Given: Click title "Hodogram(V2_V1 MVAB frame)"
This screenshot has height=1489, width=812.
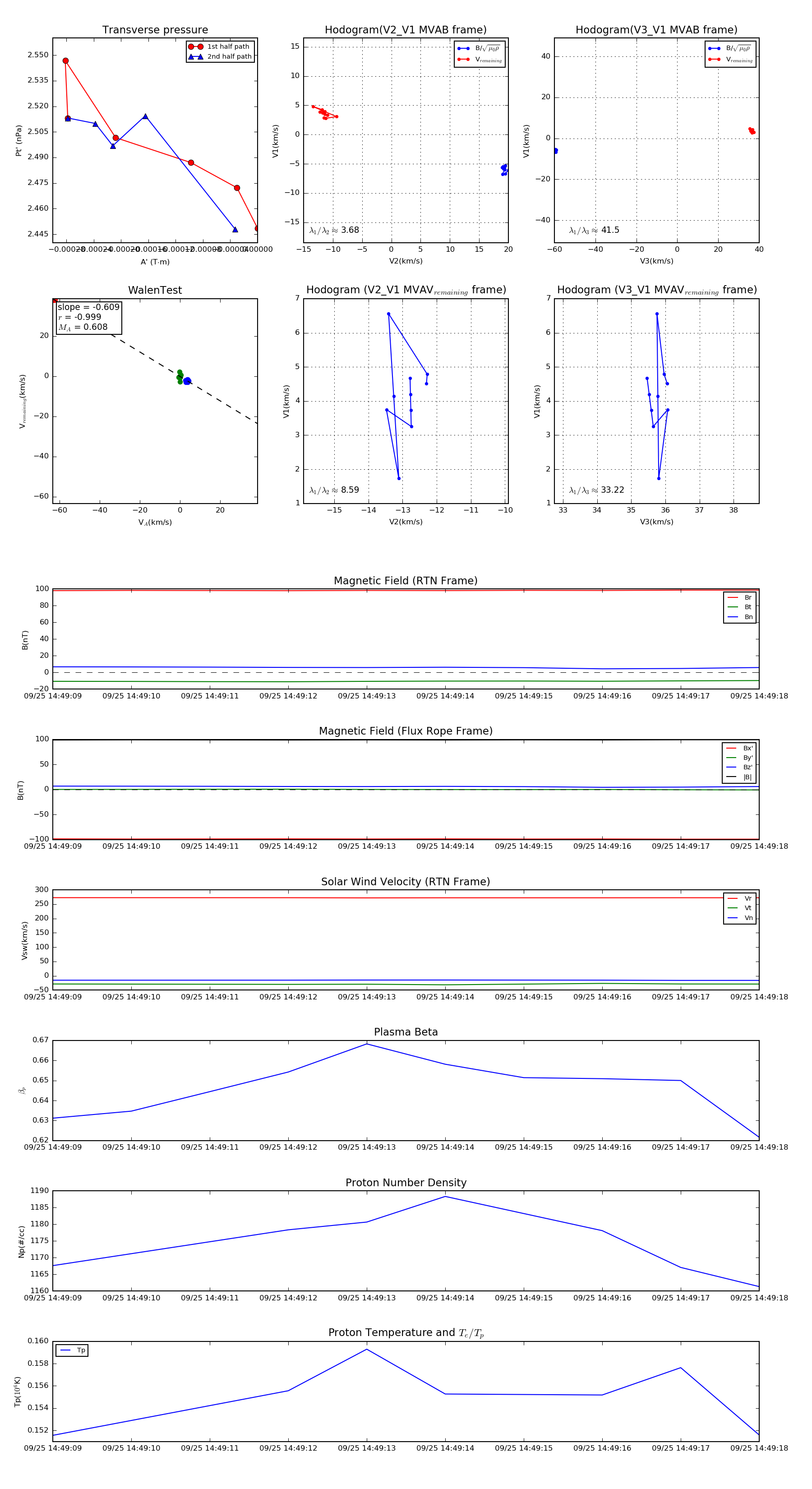Looking at the screenshot, I should tap(406, 30).
